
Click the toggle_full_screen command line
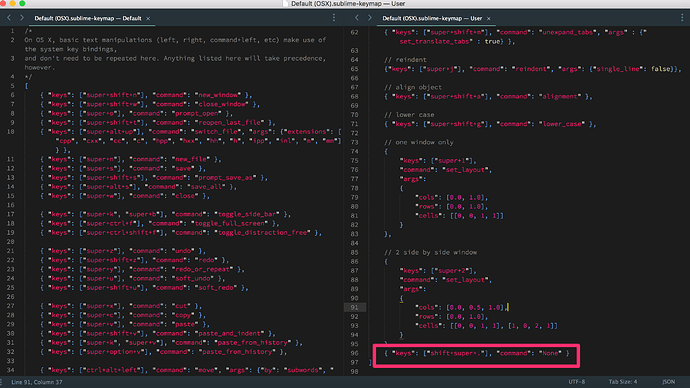coord(159,223)
